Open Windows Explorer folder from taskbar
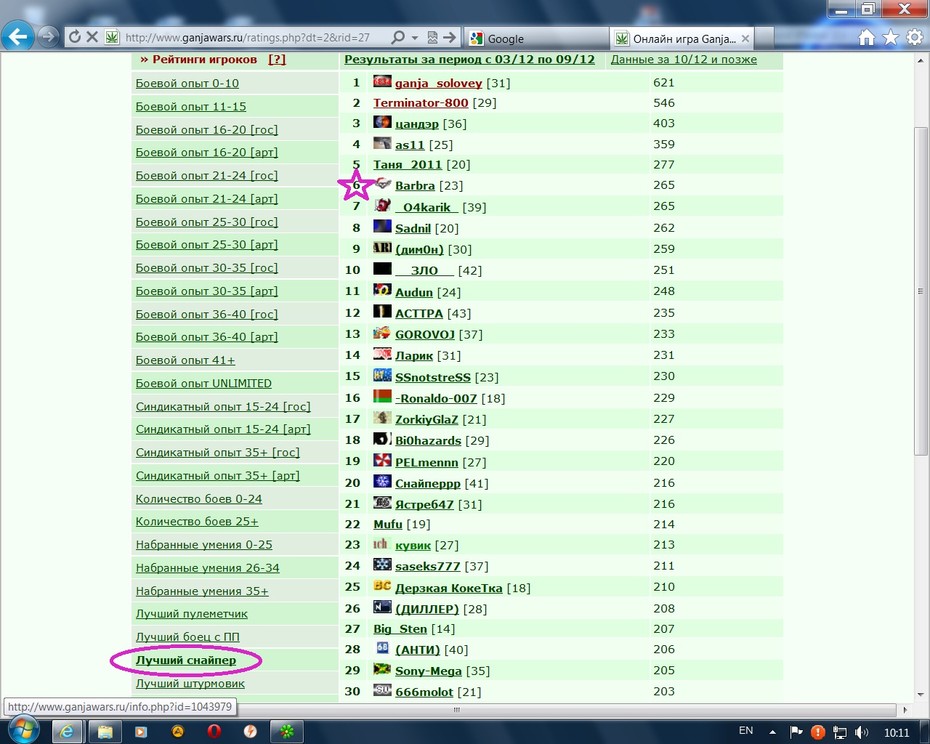The width and height of the screenshot is (930, 744). click(x=104, y=732)
